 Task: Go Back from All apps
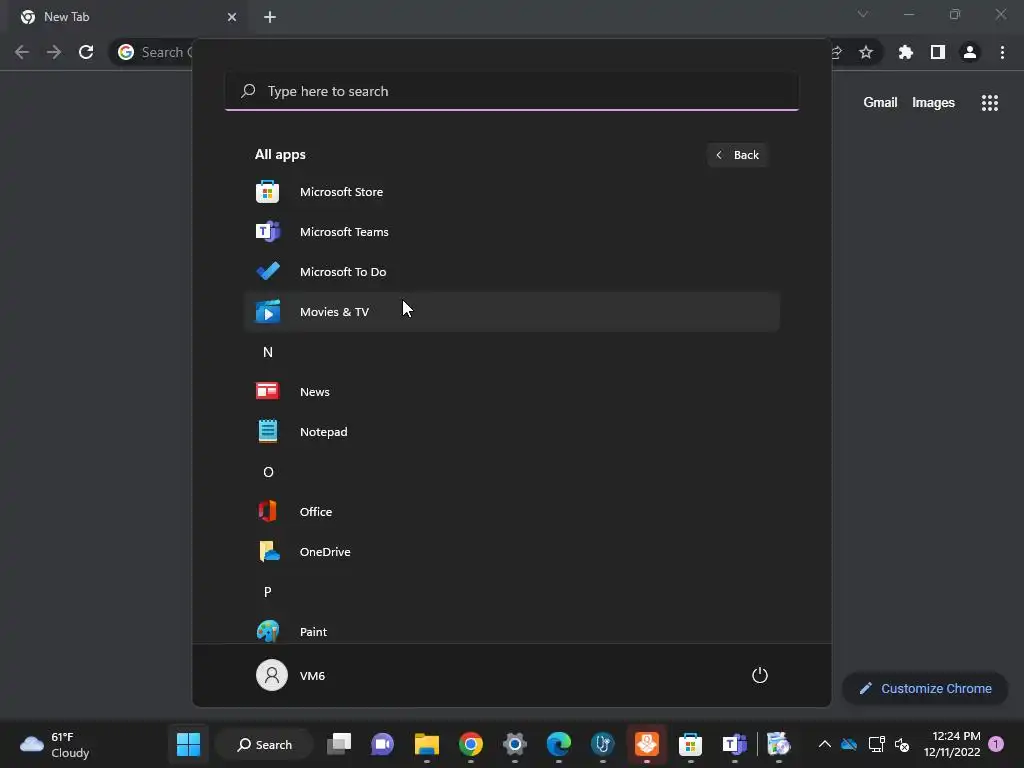(737, 155)
